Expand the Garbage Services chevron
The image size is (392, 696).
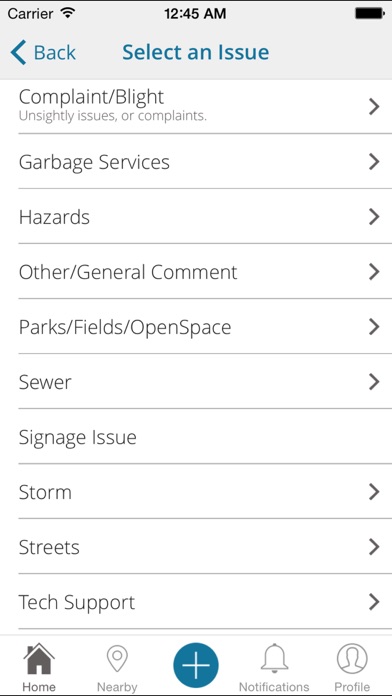coord(374,162)
